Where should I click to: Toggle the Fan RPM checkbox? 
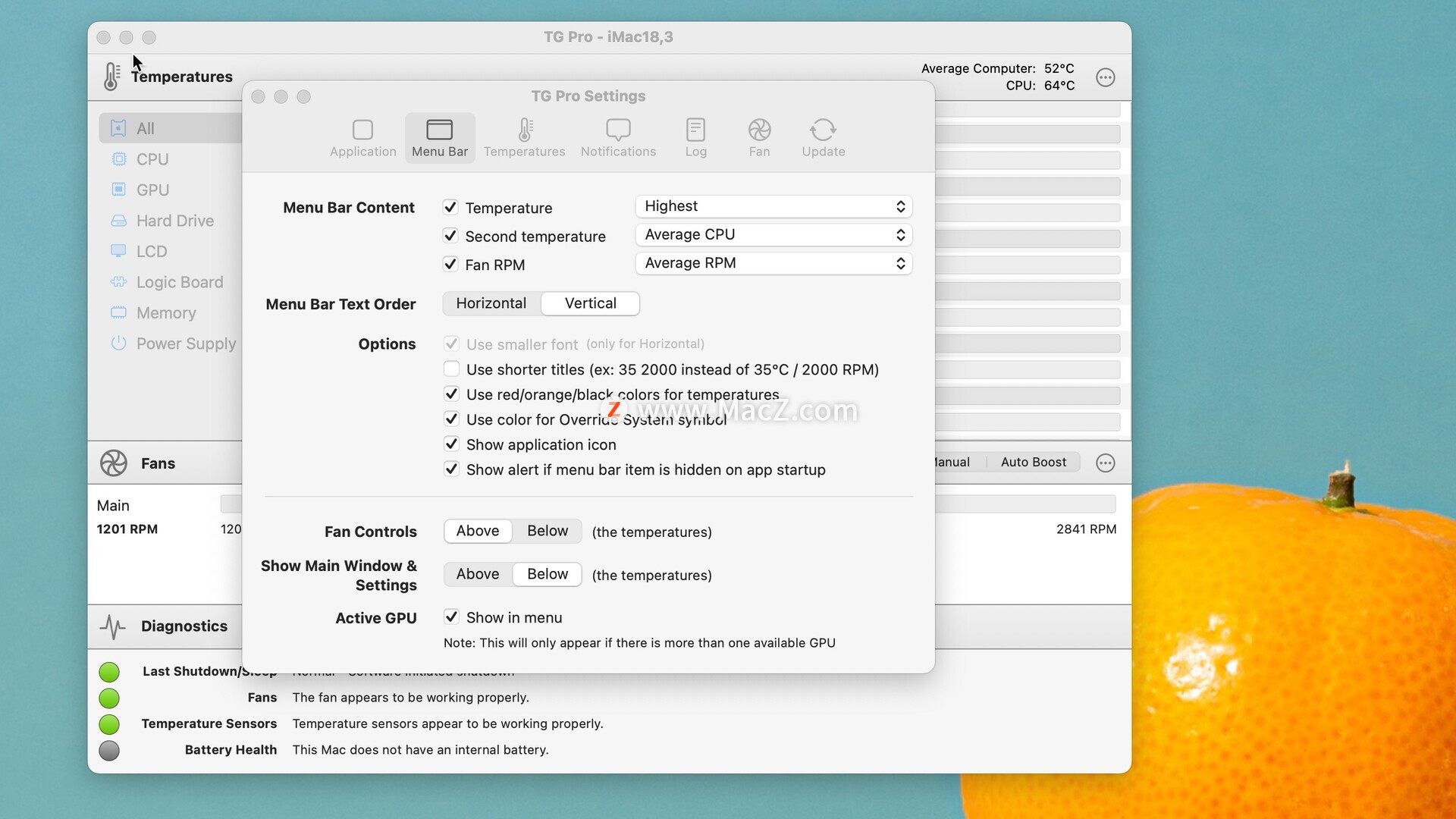coord(450,264)
